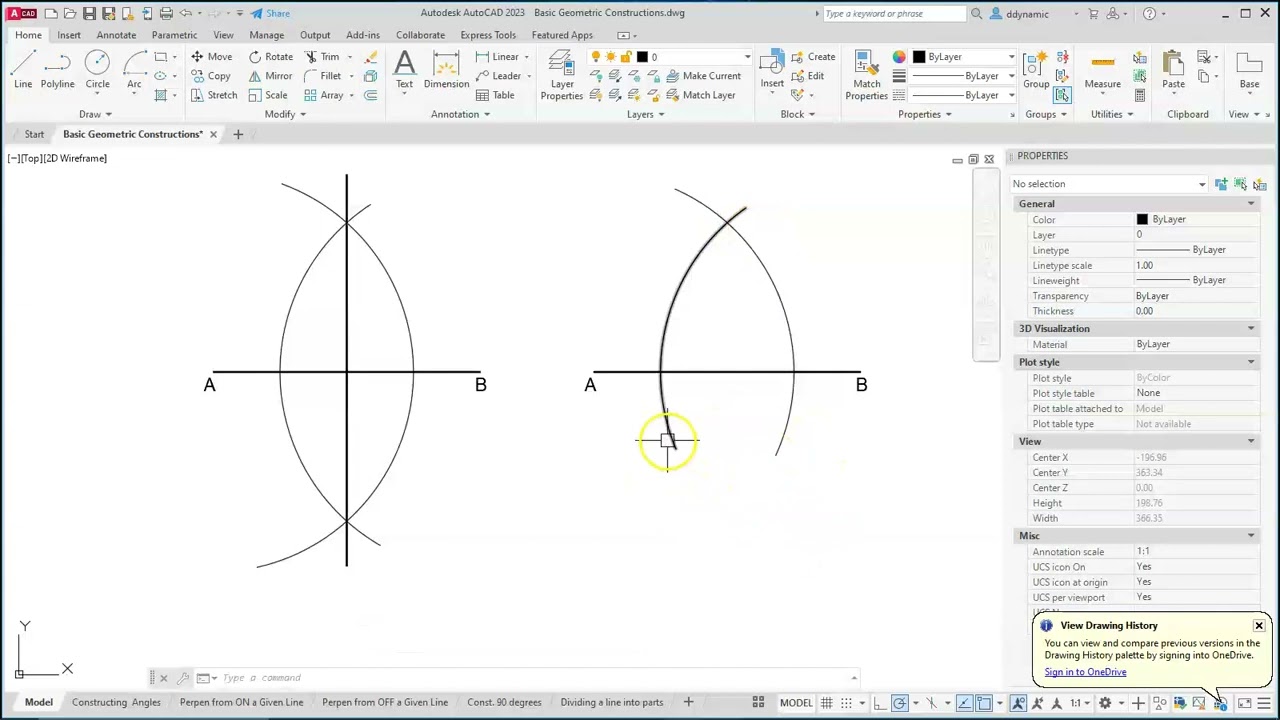Select the Arc tool
1280x720 pixels.
pos(134,70)
